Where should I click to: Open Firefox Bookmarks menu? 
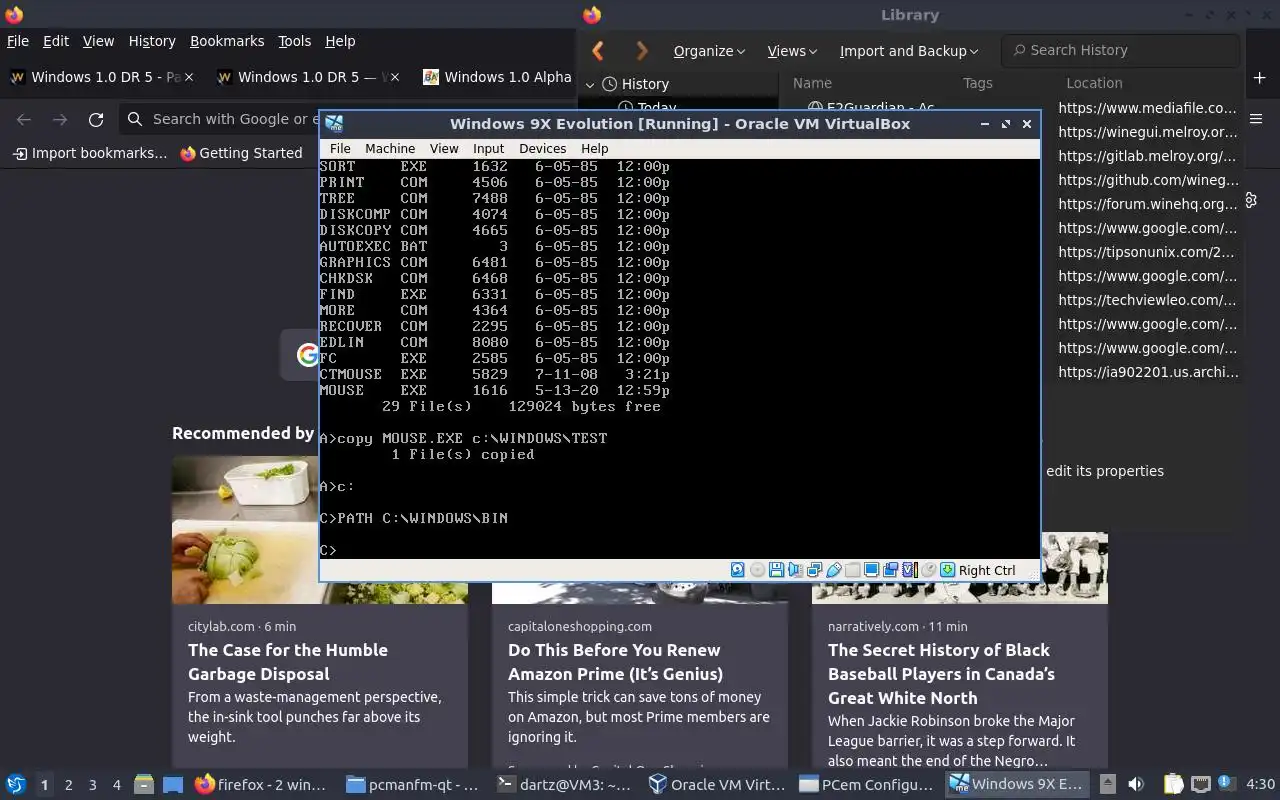(x=227, y=41)
